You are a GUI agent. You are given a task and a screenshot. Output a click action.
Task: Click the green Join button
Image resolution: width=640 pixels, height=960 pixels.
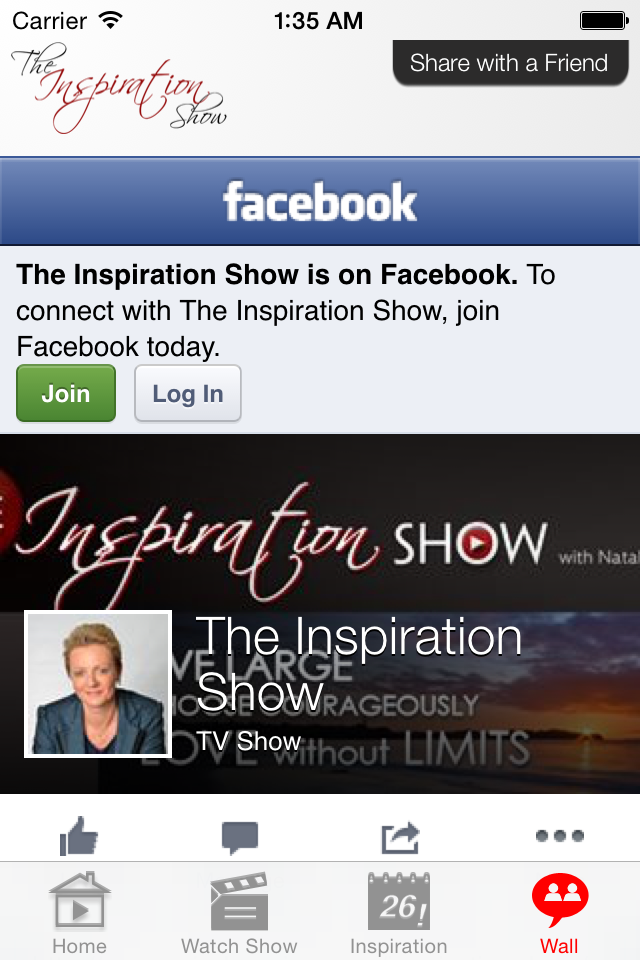point(66,393)
